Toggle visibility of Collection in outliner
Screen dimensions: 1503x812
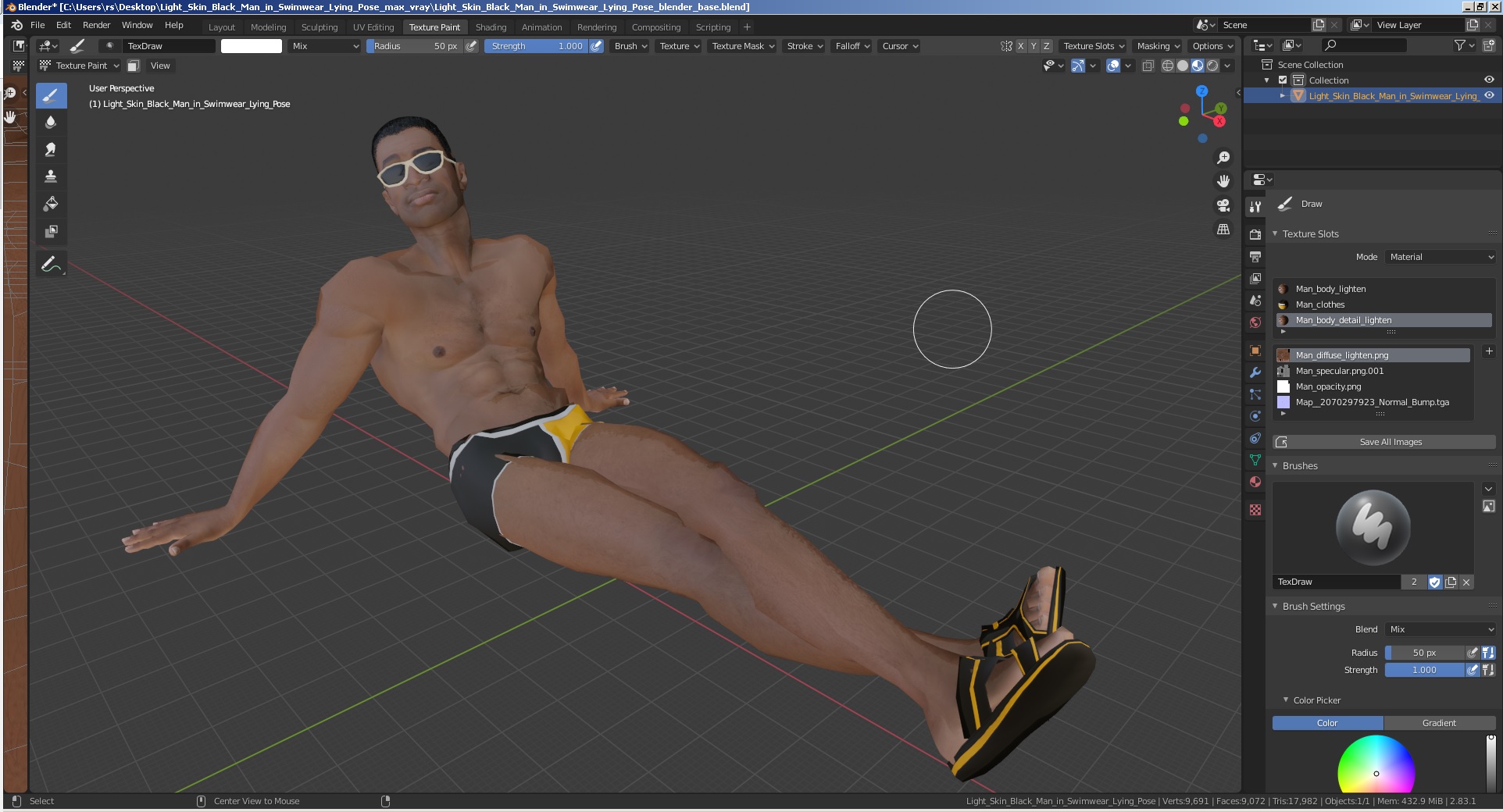coord(1489,80)
